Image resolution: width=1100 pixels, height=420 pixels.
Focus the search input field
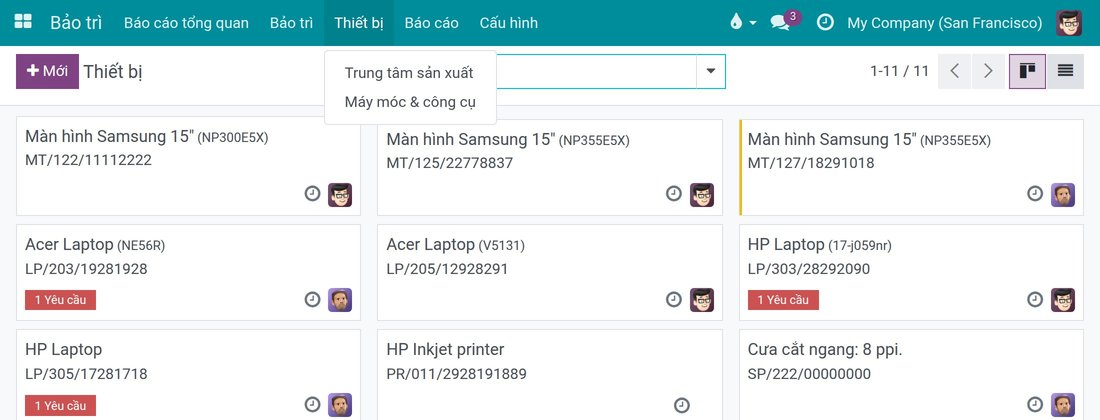coord(596,71)
